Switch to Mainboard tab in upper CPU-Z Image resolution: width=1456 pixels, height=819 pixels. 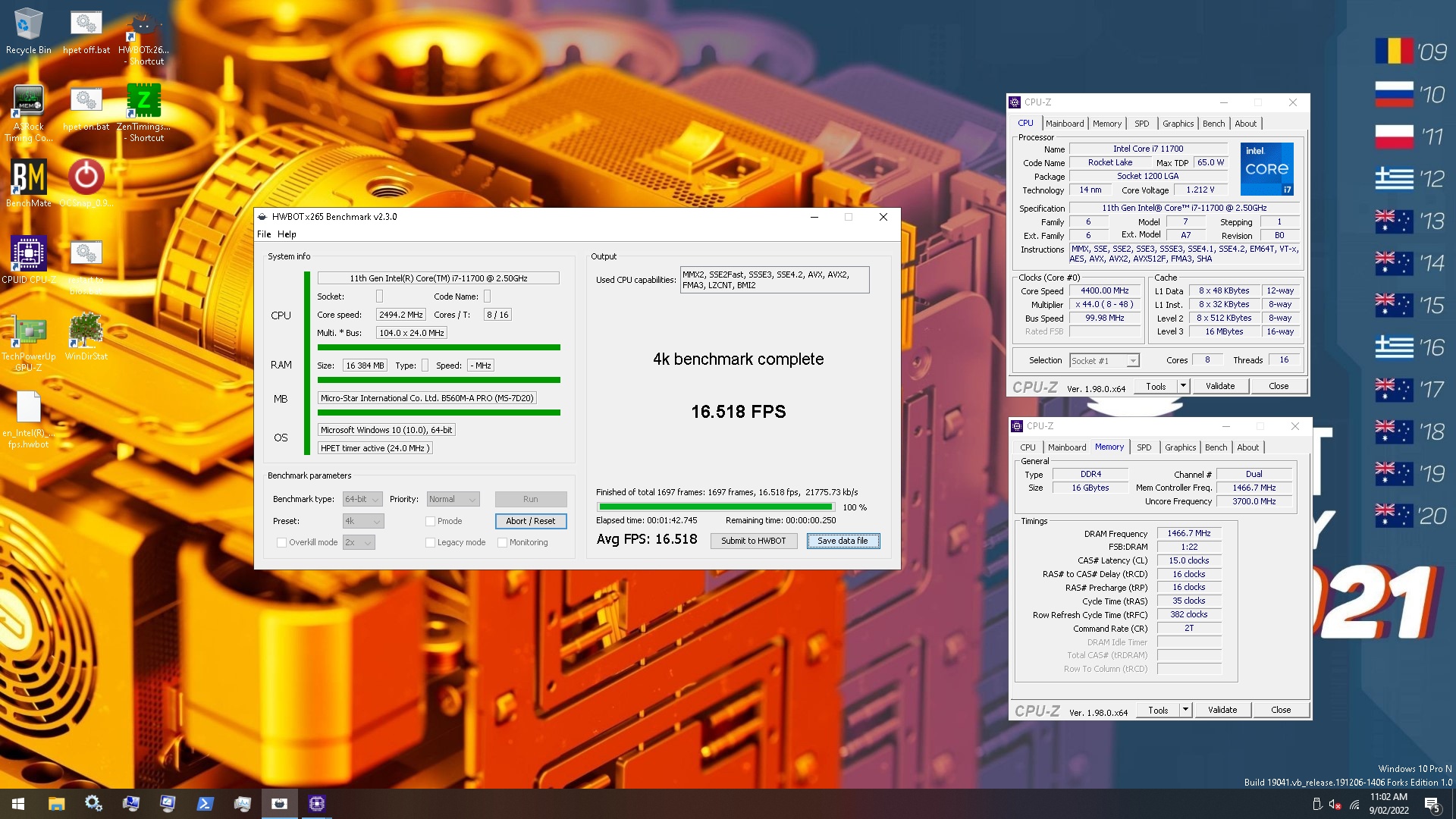coord(1065,124)
